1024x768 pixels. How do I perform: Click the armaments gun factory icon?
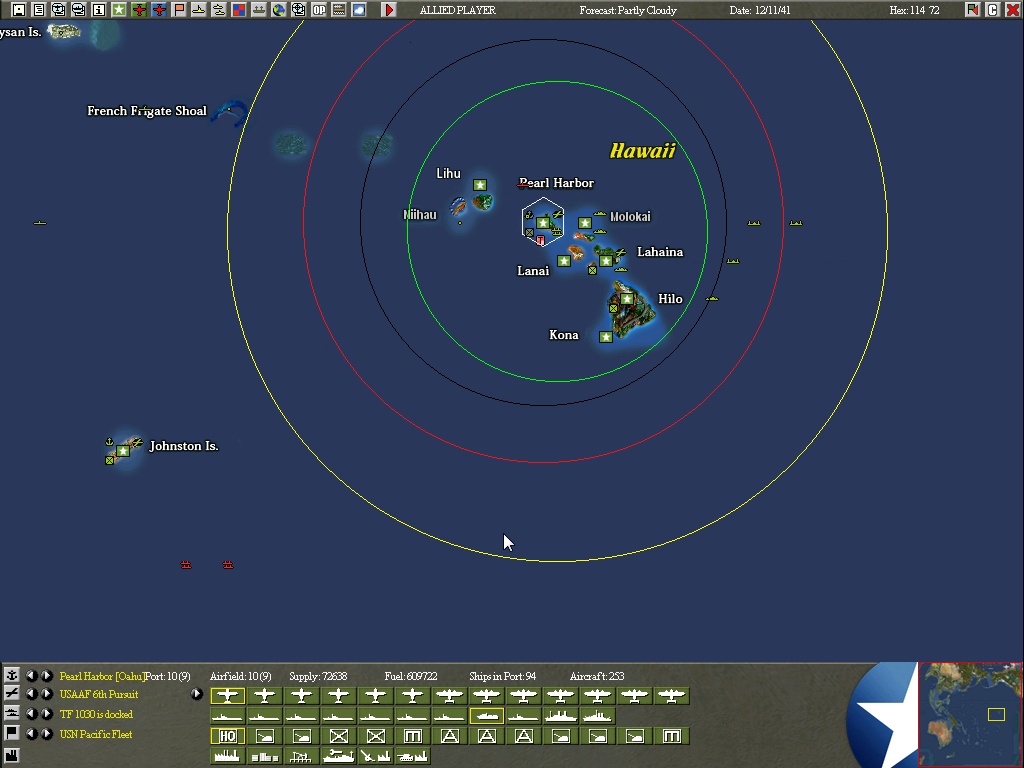tap(376, 756)
